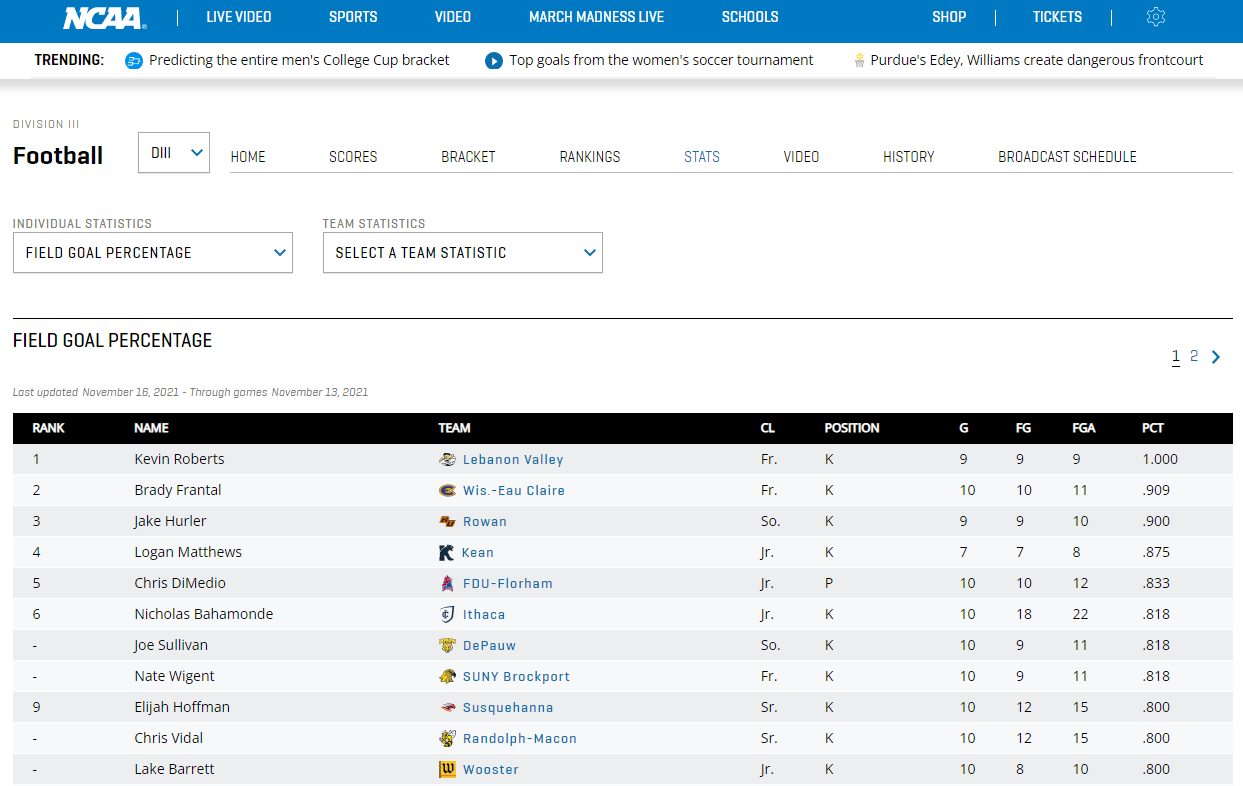This screenshot has width=1243, height=786.
Task: Open the Broadcast Schedule tab
Action: click(1067, 157)
